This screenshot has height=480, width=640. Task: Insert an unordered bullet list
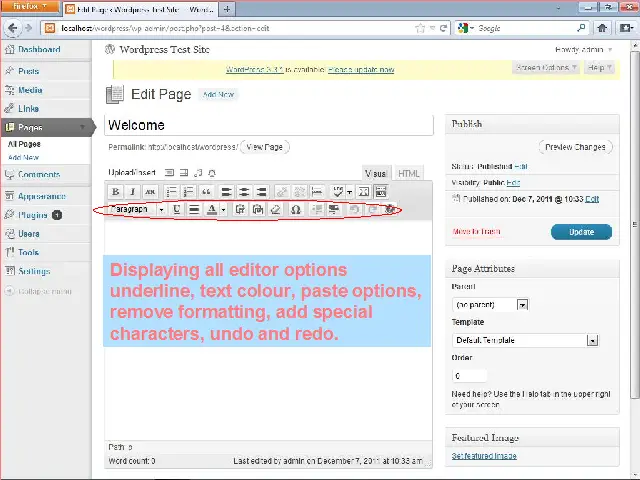tap(171, 191)
